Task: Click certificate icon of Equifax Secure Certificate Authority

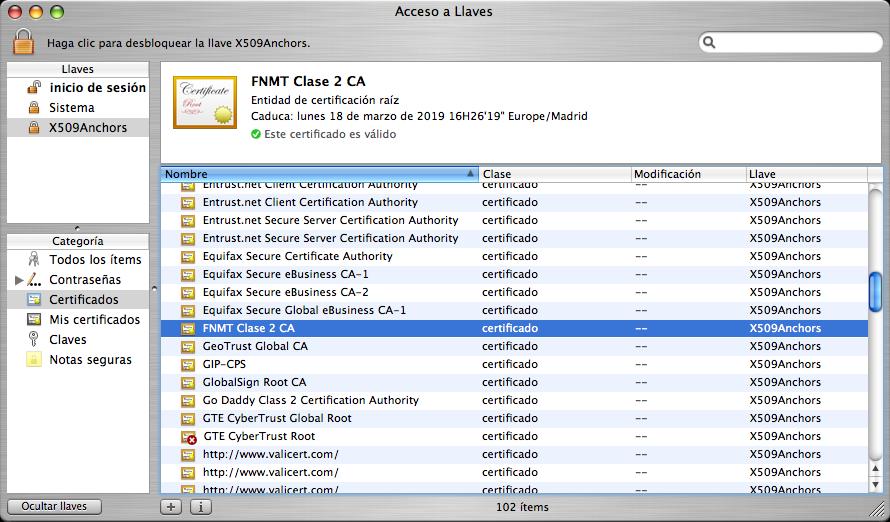Action: point(188,256)
